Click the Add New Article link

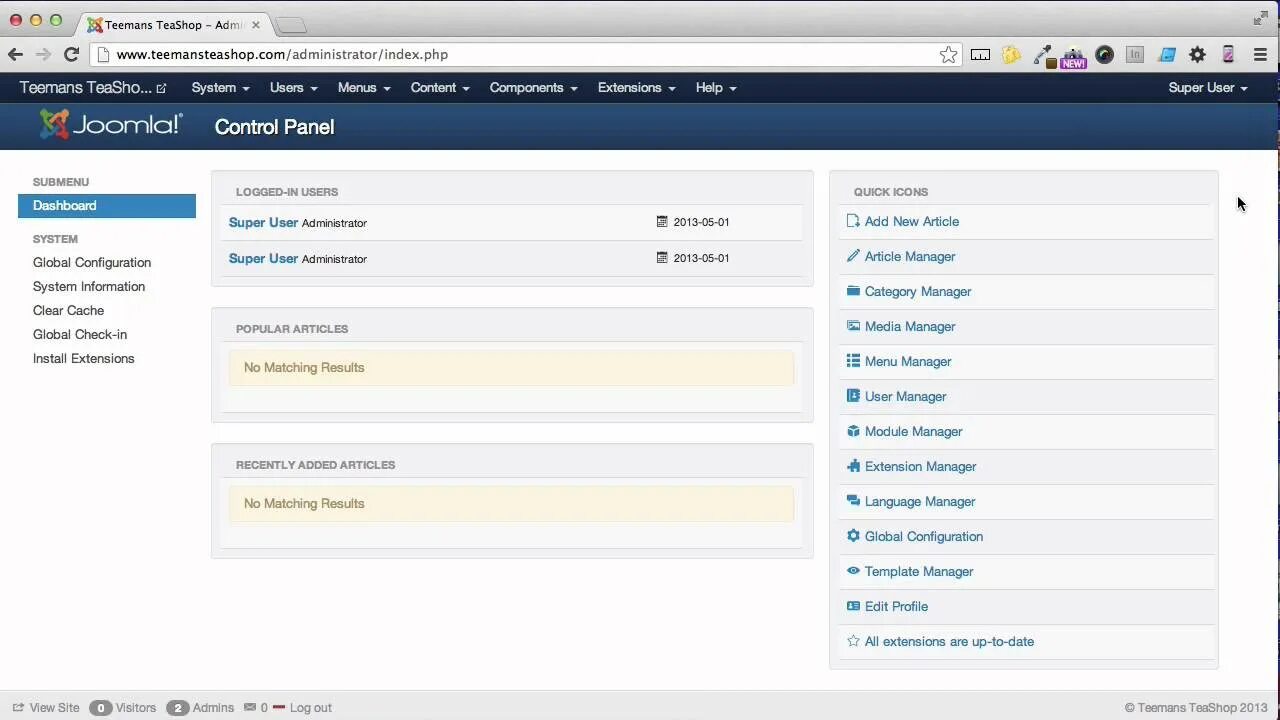pos(912,221)
